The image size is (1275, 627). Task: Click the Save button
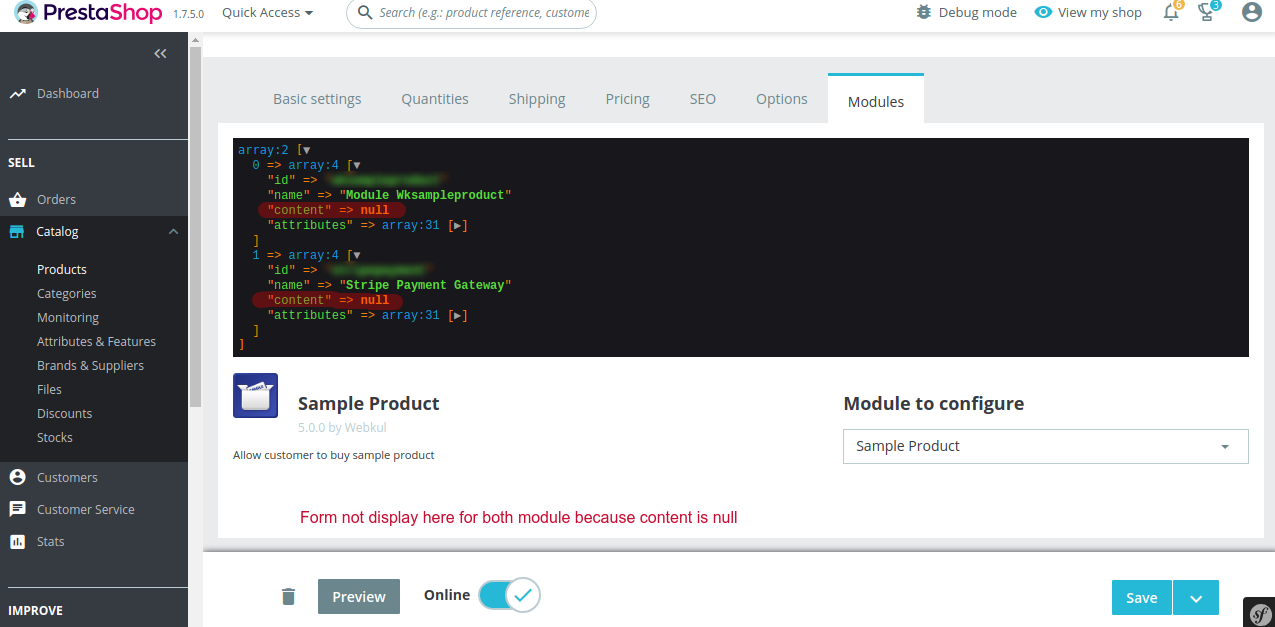coord(1141,597)
